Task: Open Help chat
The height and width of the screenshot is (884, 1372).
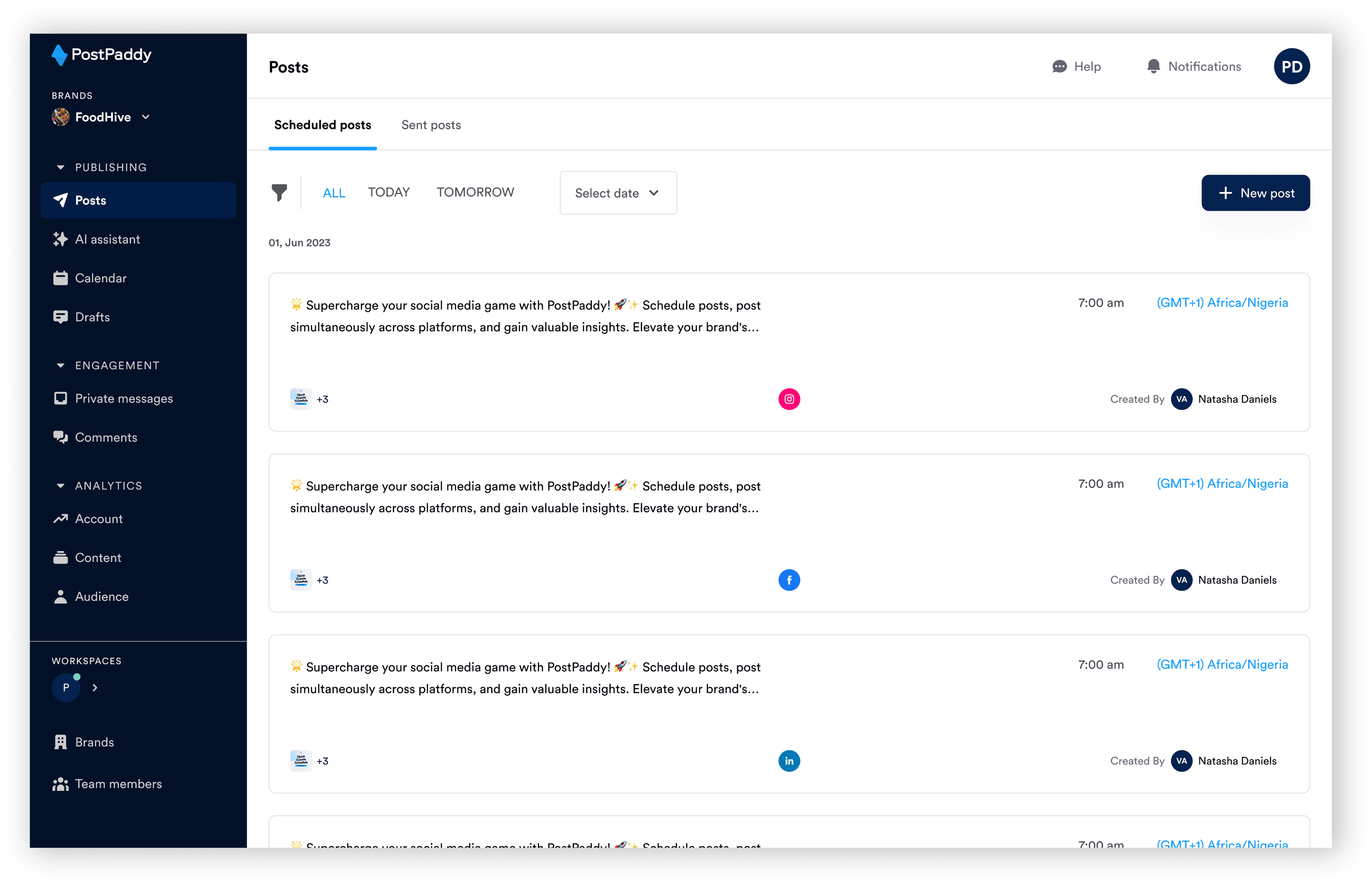Action: [x=1077, y=67]
